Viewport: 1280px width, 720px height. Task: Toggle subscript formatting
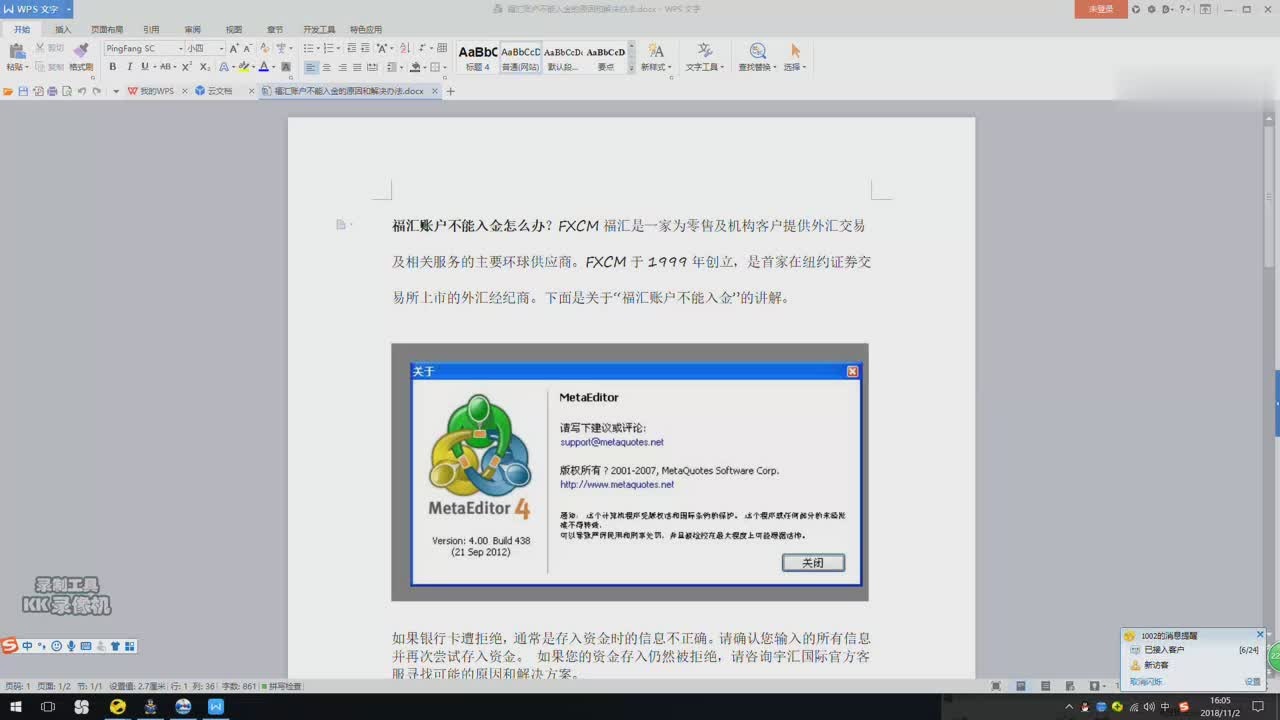205,67
